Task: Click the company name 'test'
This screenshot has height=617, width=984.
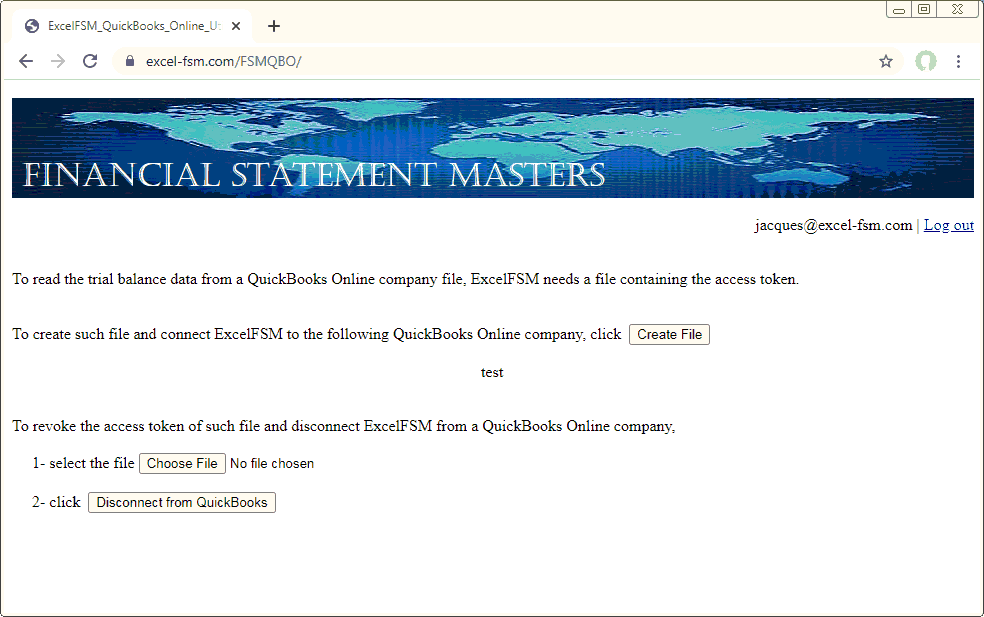Action: [492, 372]
